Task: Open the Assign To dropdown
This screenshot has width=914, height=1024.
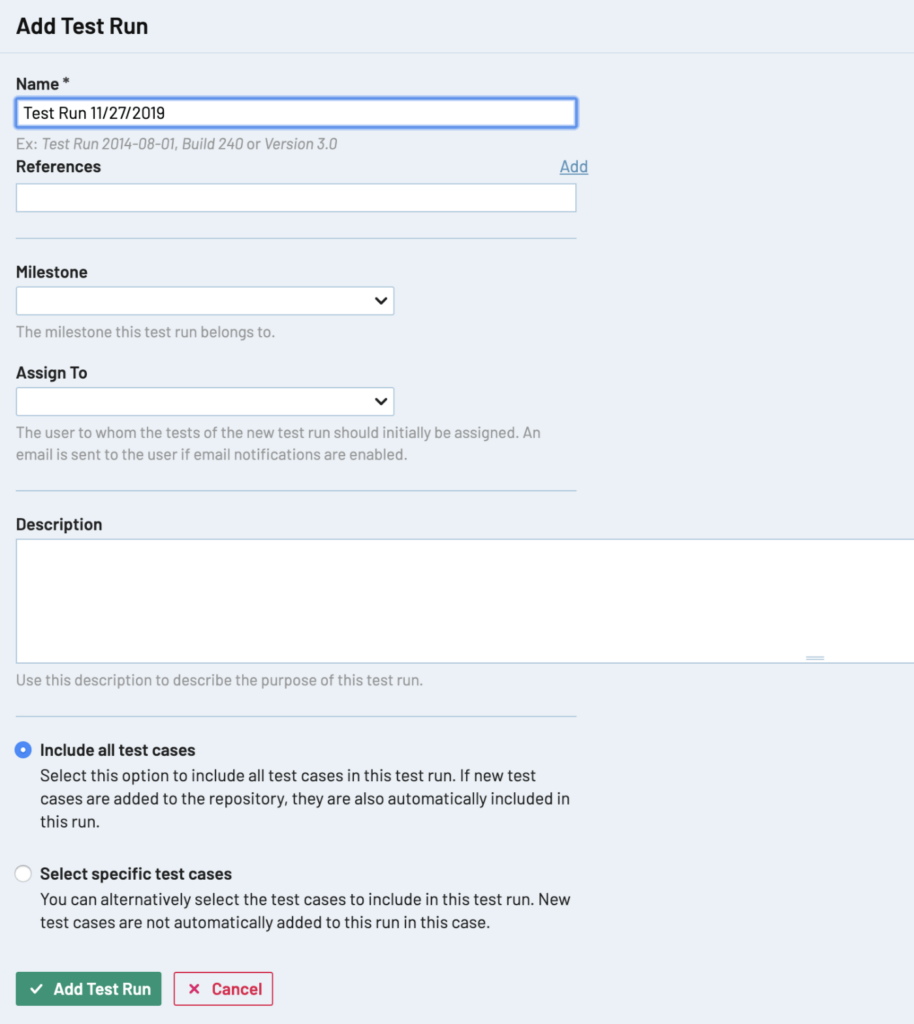Action: [x=205, y=402]
